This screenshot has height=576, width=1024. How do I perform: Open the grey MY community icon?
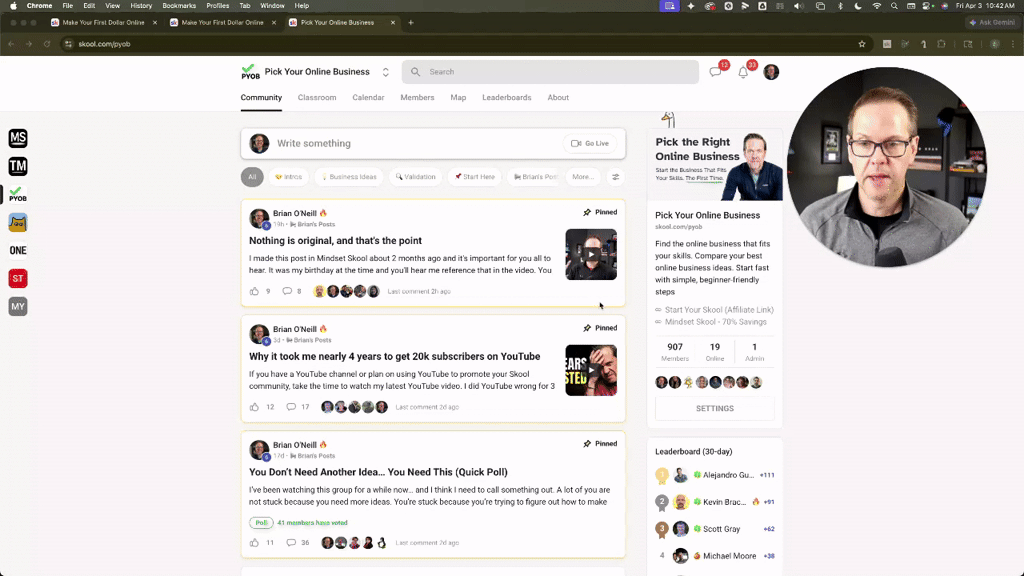click(x=18, y=306)
